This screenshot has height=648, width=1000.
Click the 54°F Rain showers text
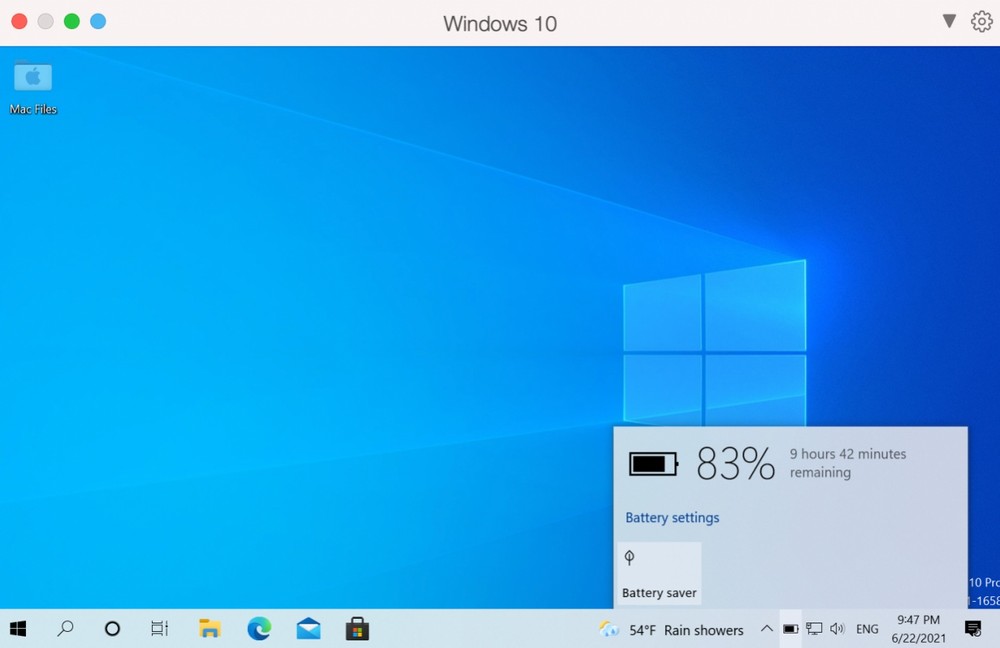(x=686, y=630)
